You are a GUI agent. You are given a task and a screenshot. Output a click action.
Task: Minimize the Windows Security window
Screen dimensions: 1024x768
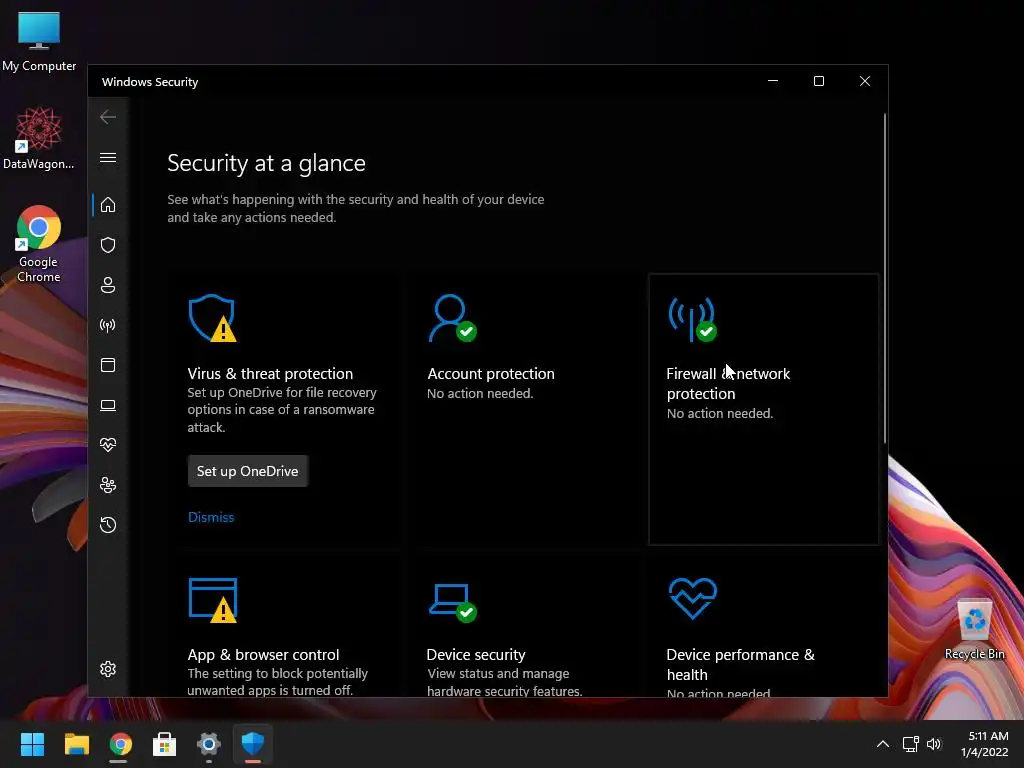[x=773, y=81]
